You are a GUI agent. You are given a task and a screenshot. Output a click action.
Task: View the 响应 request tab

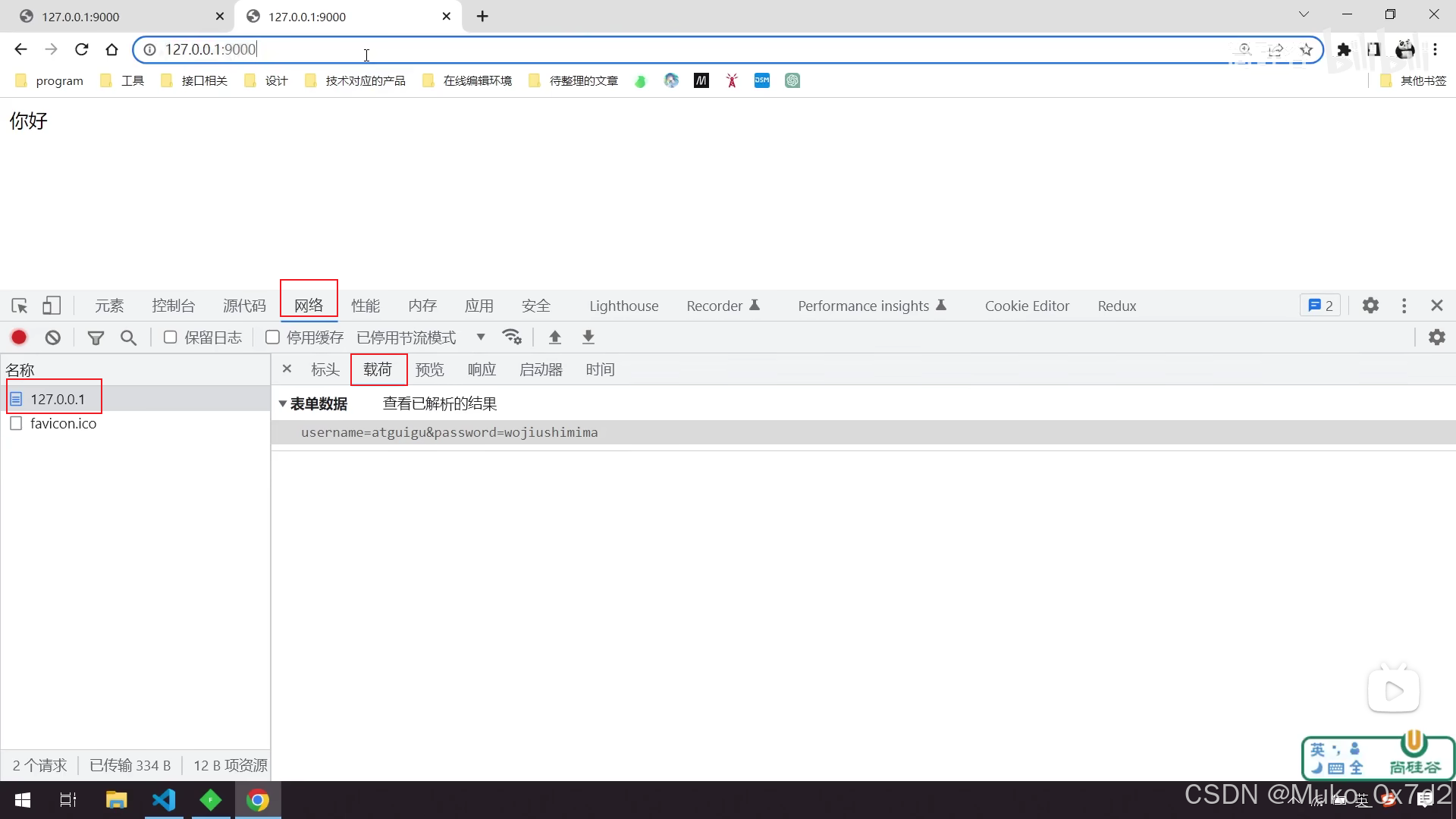tap(482, 369)
